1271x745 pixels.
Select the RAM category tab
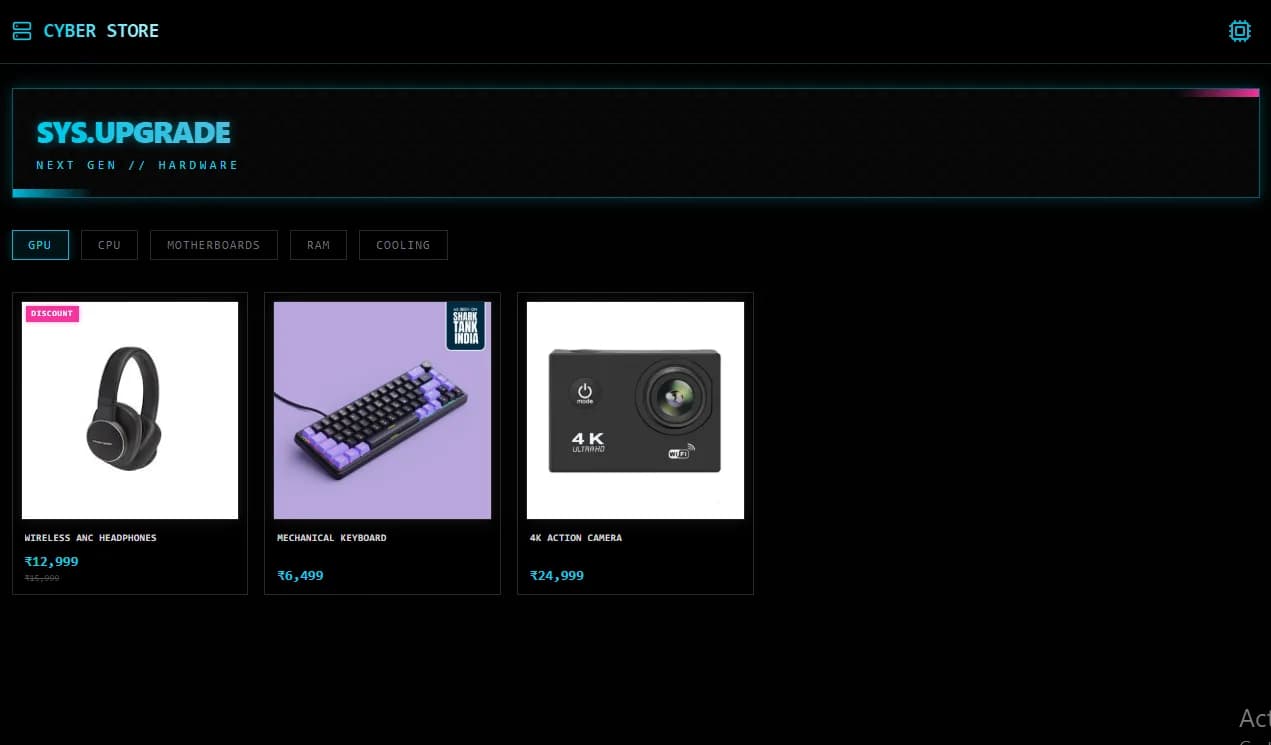coord(318,245)
